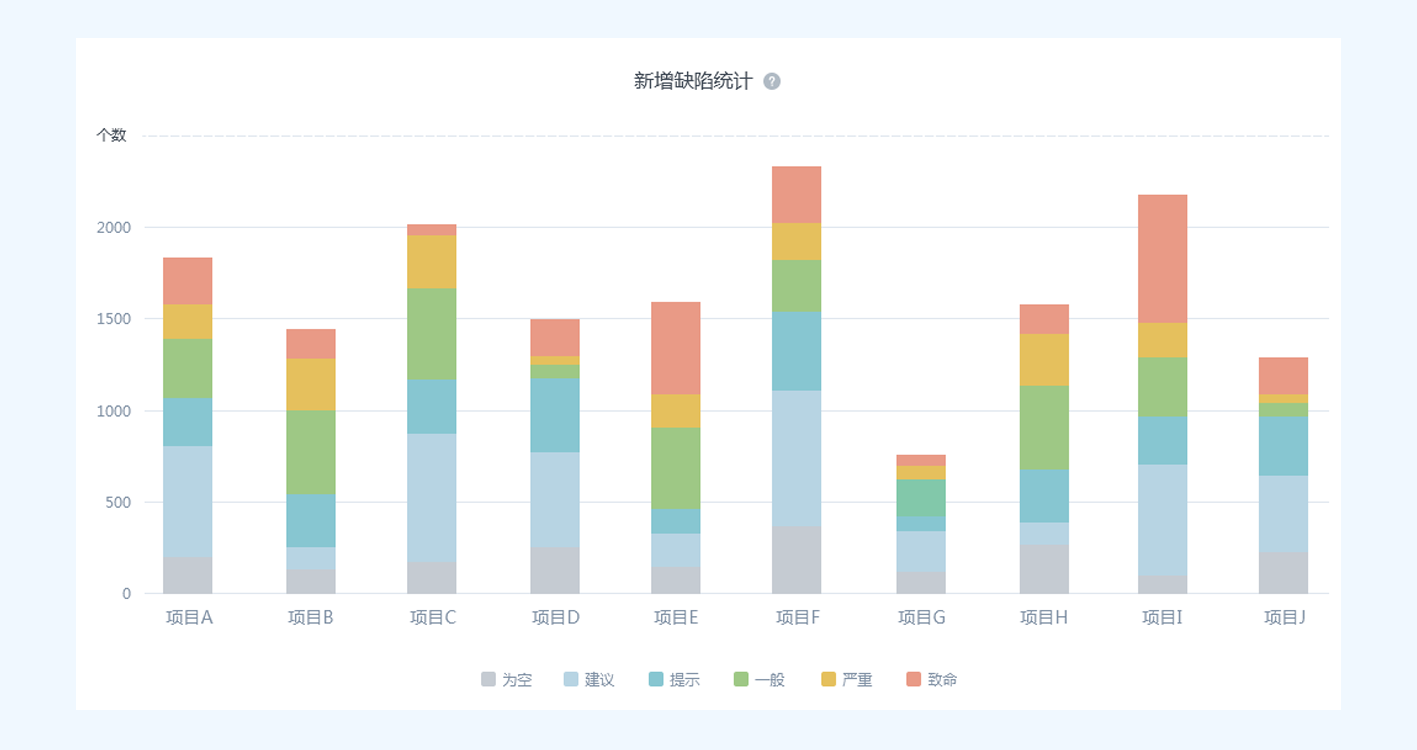Toggle the 致命 legend series
This screenshot has height=750, width=1417.
(x=932, y=680)
